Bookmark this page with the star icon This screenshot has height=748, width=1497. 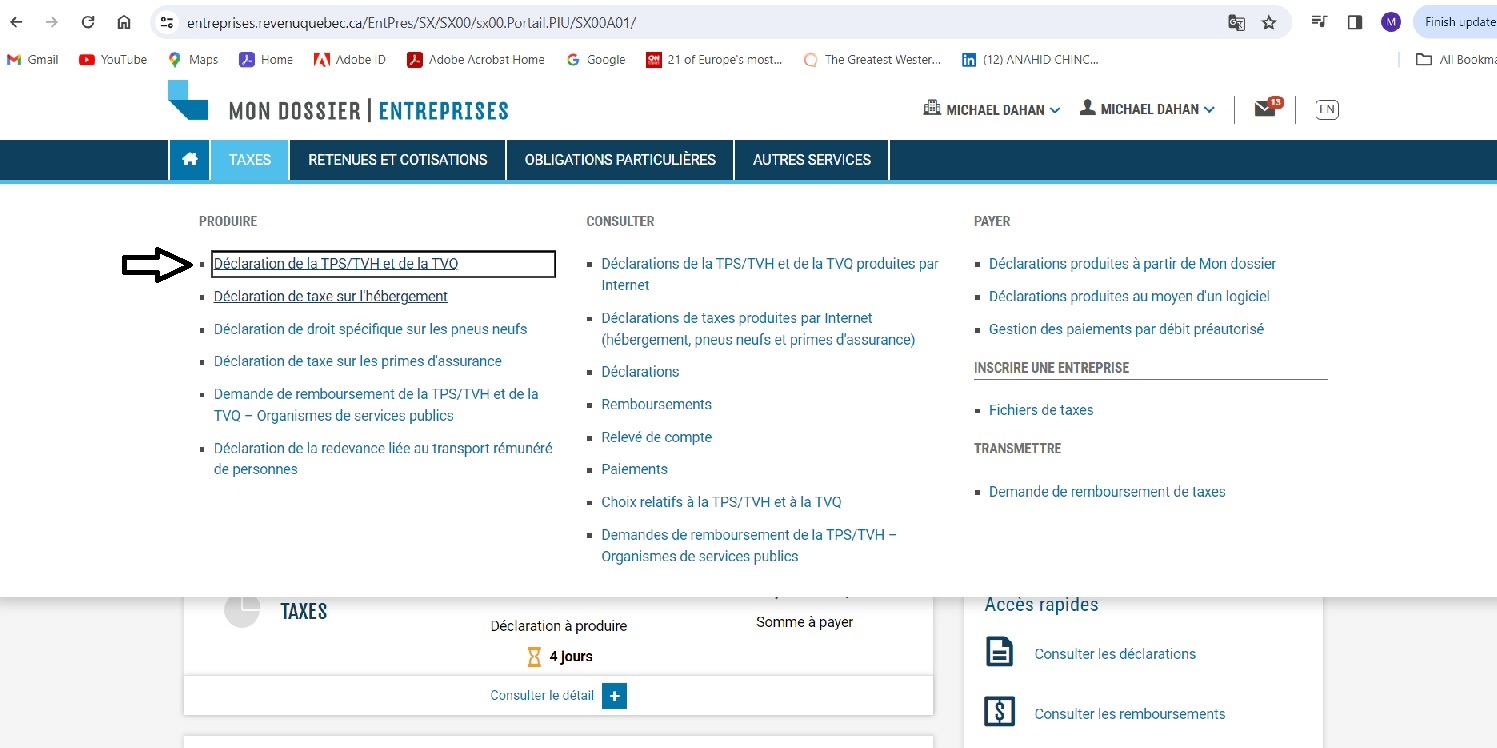(1269, 22)
